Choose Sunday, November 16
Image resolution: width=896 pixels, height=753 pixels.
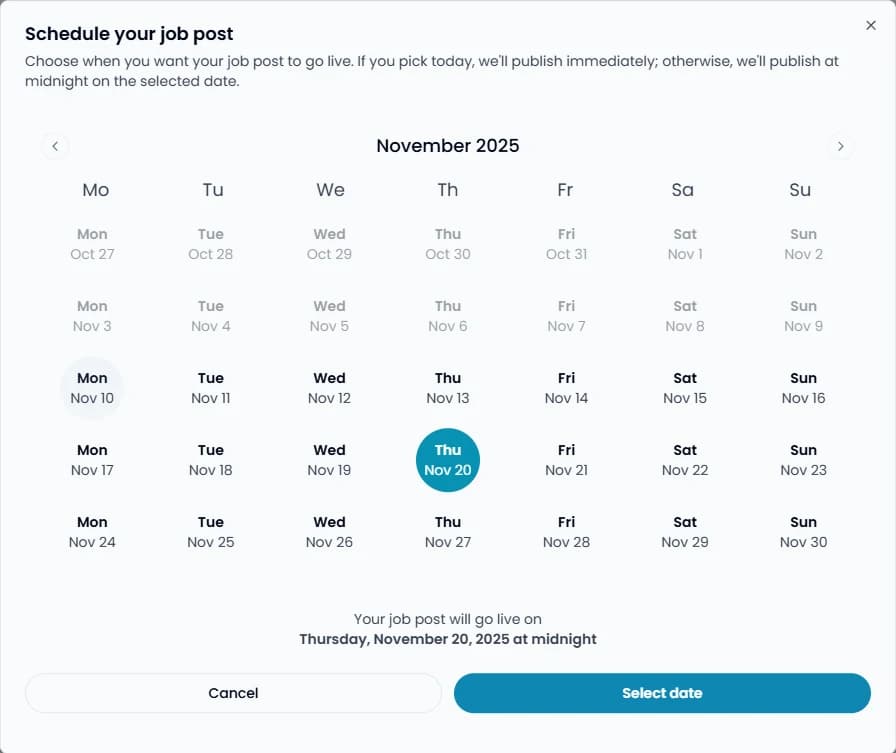802,388
